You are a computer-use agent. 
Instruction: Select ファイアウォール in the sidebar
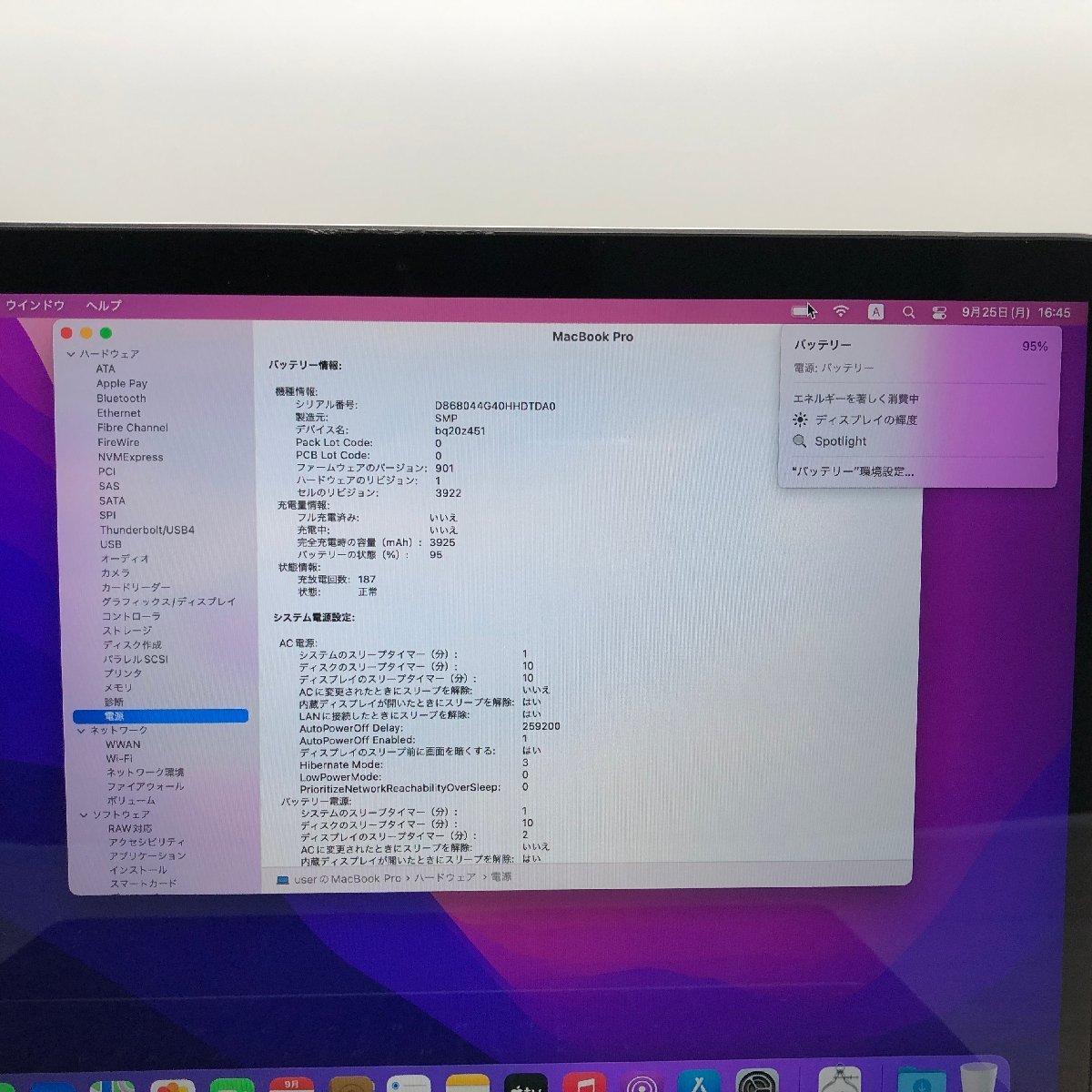(146, 786)
